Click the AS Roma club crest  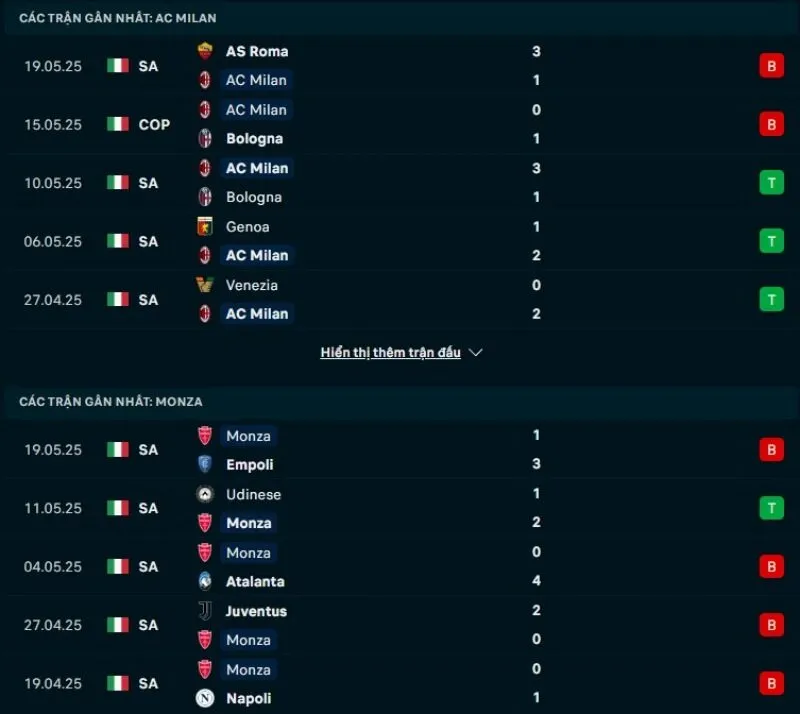tap(206, 50)
